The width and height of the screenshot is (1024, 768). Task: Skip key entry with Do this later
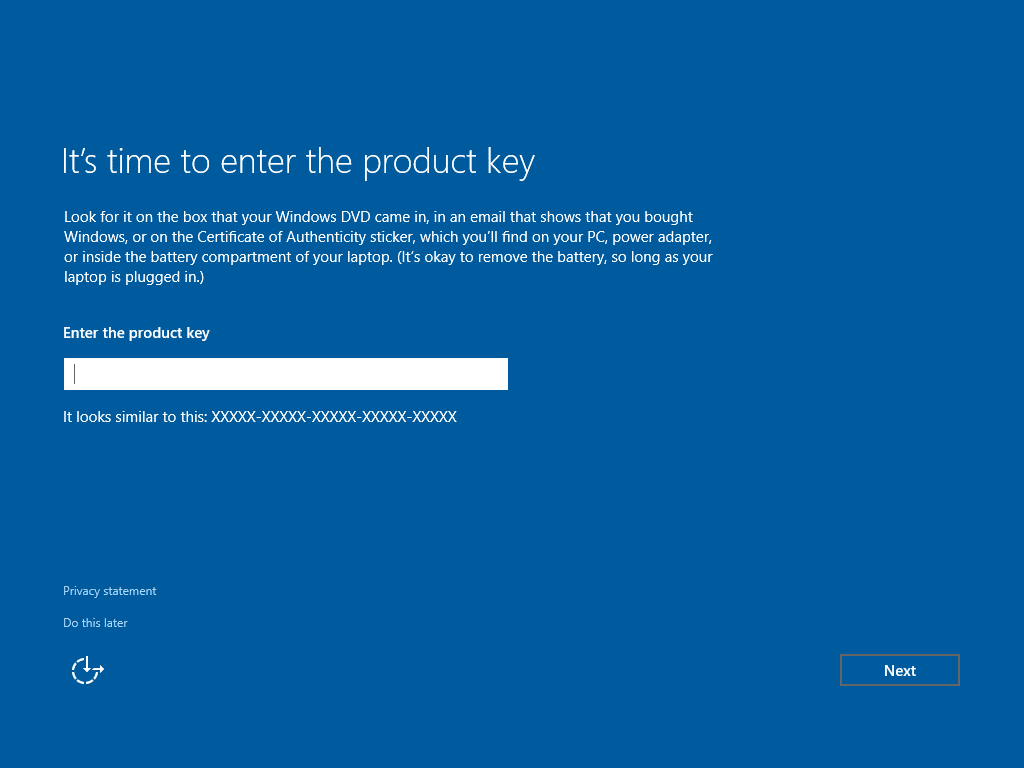(95, 622)
